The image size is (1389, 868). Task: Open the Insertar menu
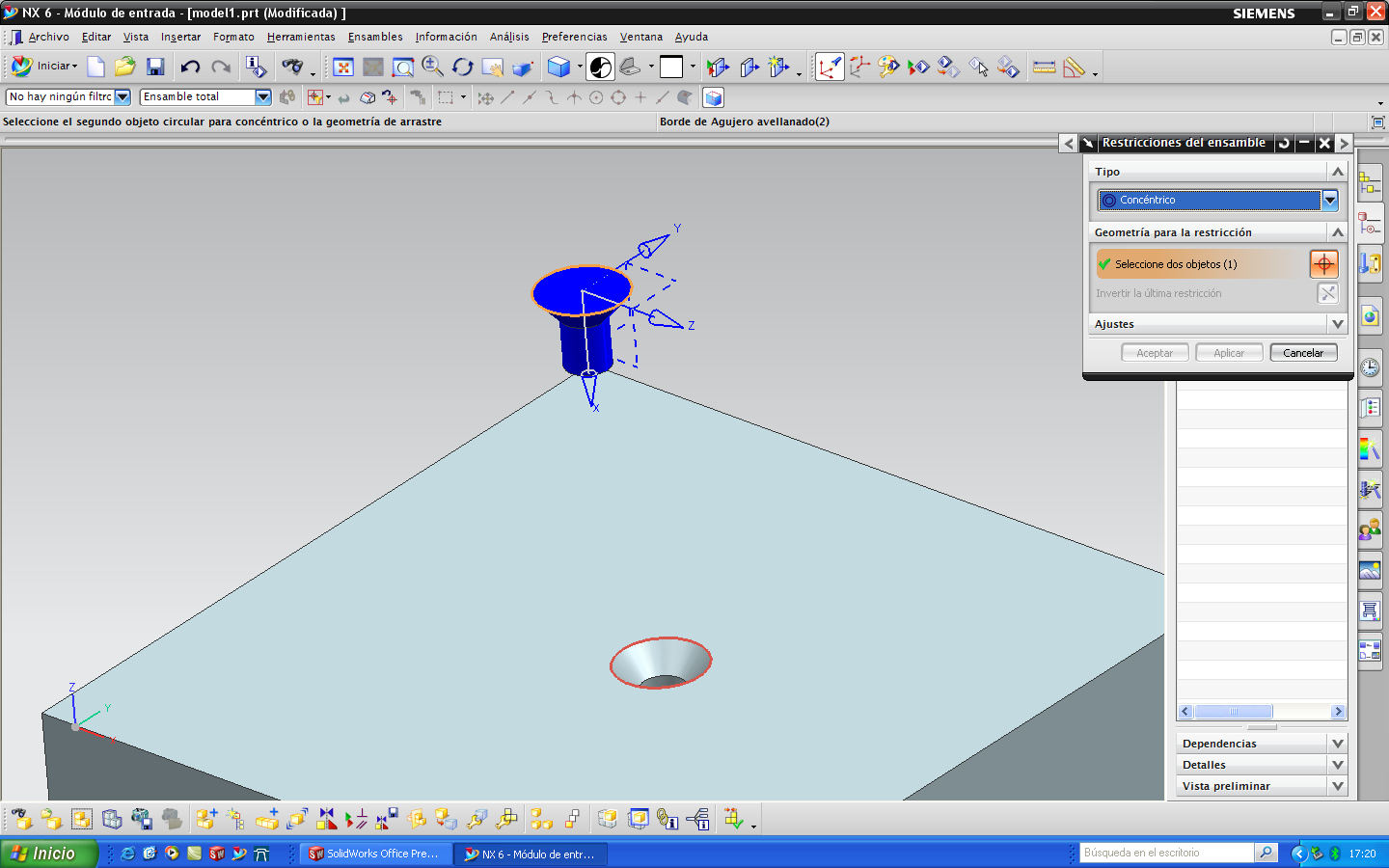[x=181, y=37]
